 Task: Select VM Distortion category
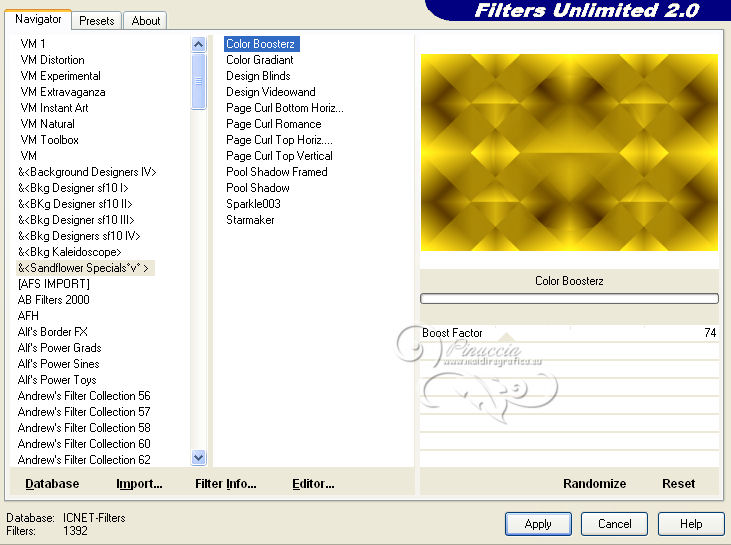click(52, 60)
